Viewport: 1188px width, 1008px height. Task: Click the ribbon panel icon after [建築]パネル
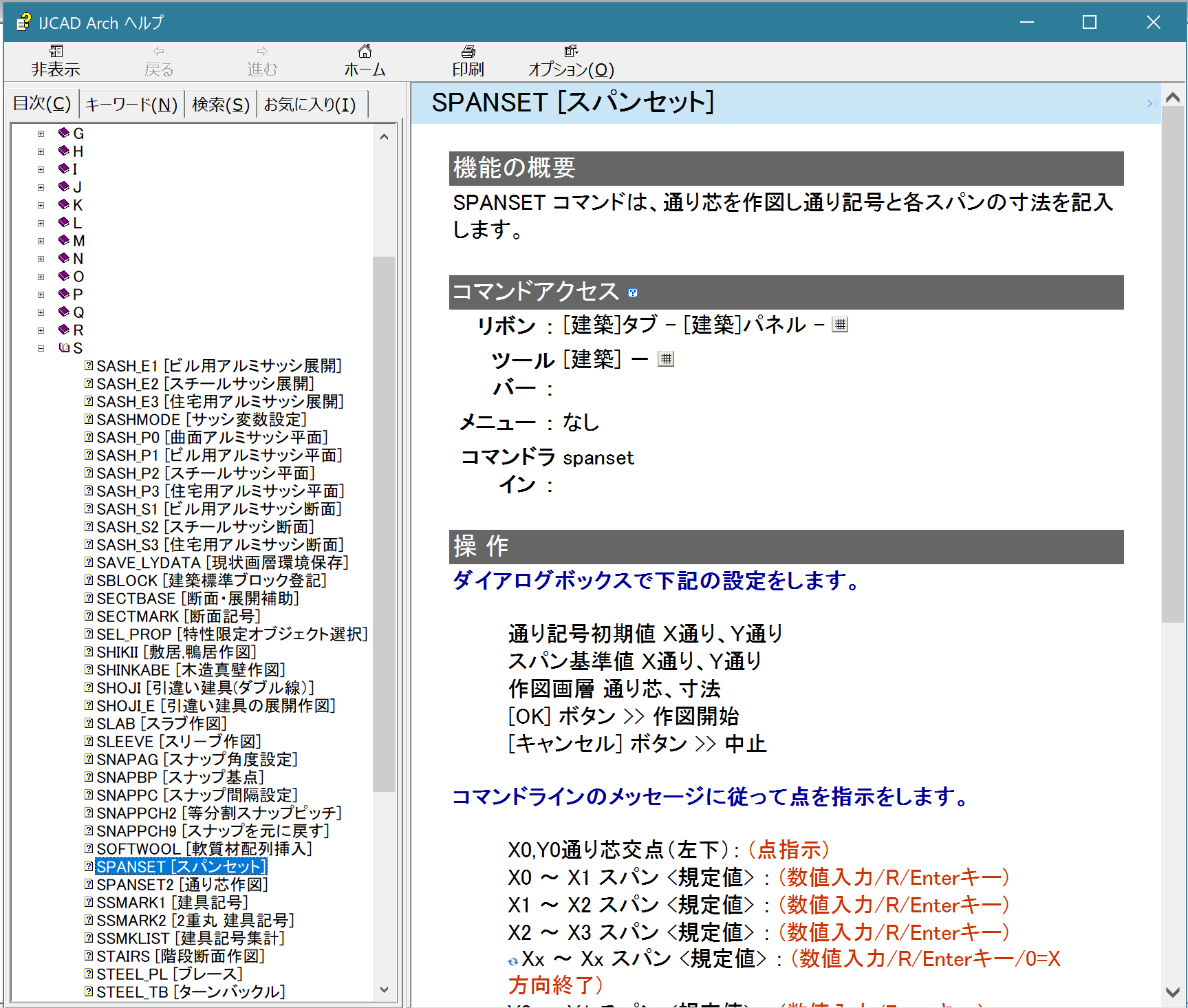[840, 325]
